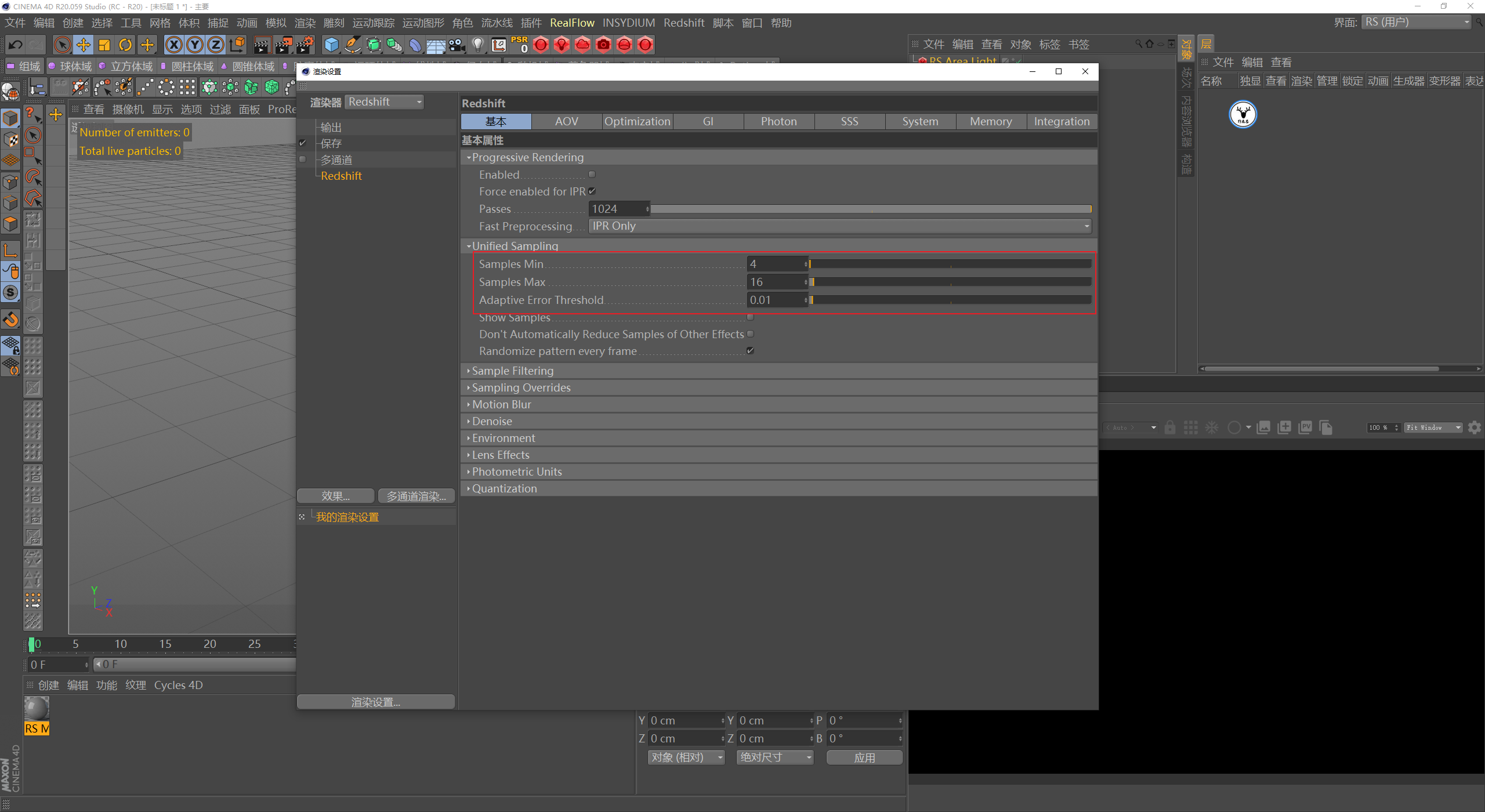Open edit render settings clapperboard with gear

pyautogui.click(x=305, y=45)
